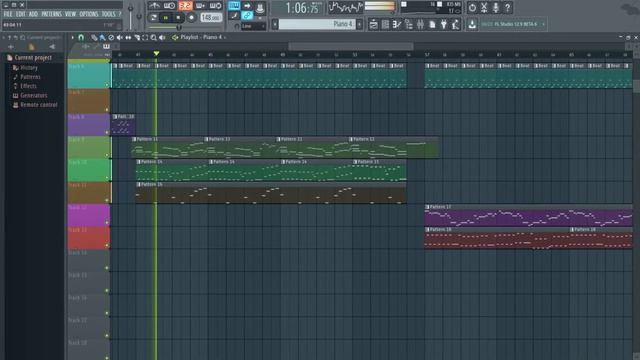Screen dimensions: 640x360
Task: Click the Pattern 17 clip header
Action: (x=528, y=207)
